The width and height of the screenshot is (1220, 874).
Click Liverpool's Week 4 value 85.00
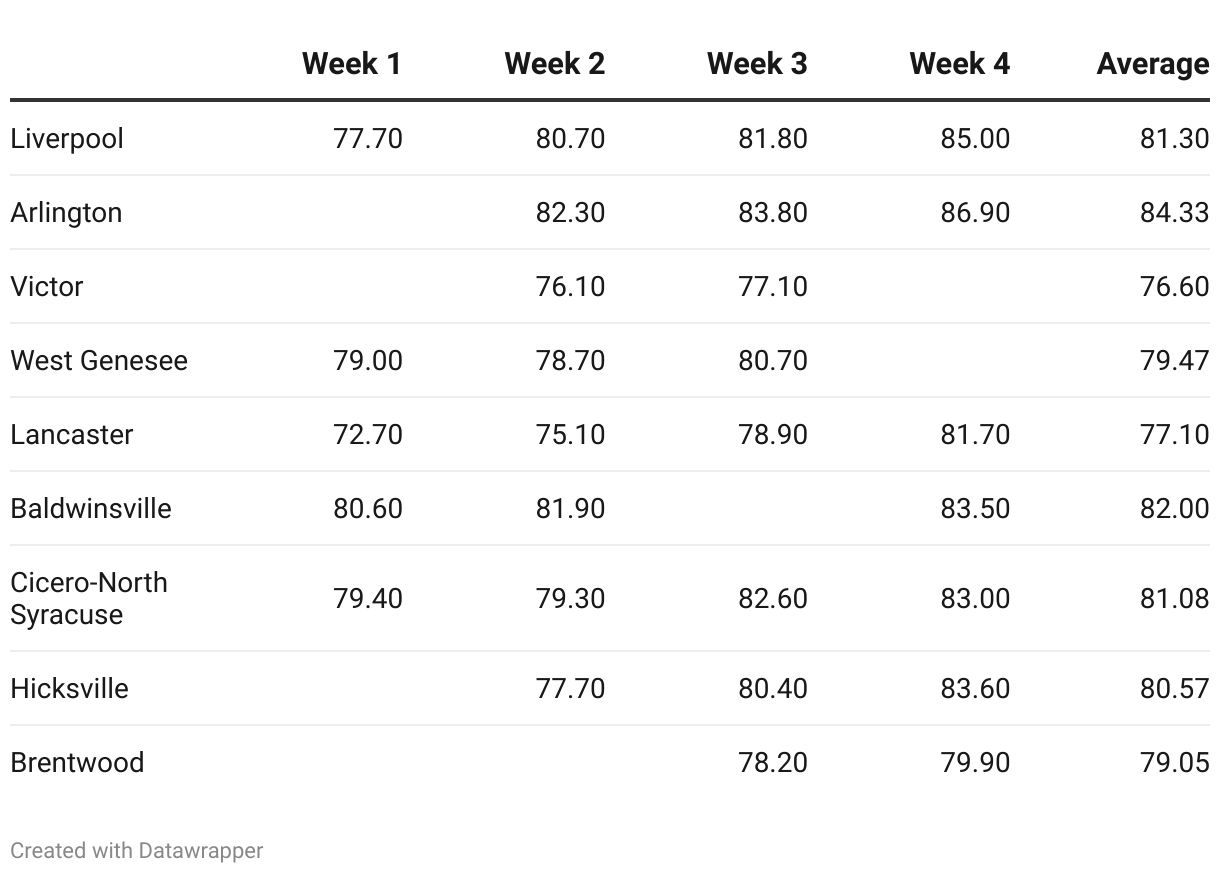pyautogui.click(x=975, y=138)
